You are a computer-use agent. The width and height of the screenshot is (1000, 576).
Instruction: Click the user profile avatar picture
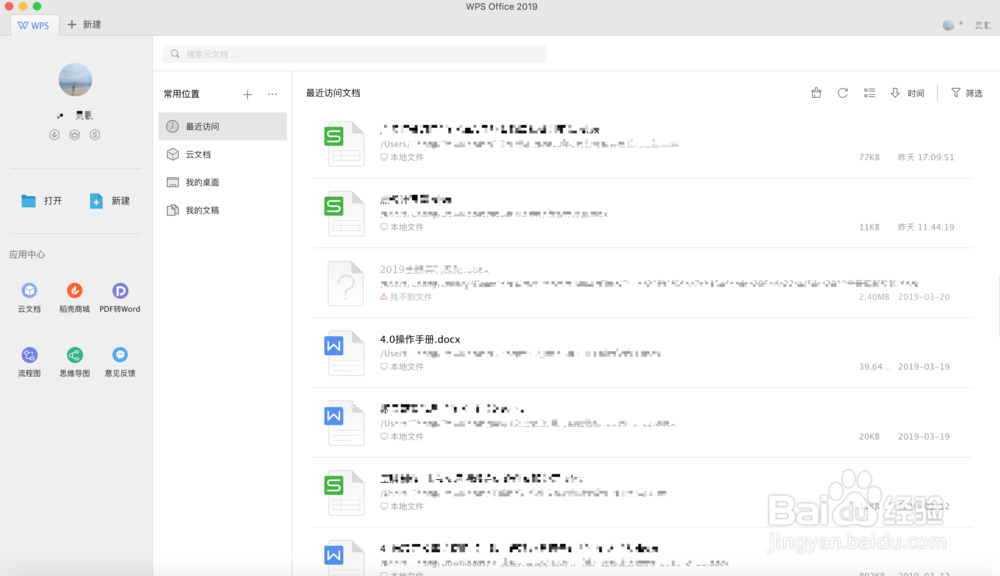pyautogui.click(x=75, y=80)
